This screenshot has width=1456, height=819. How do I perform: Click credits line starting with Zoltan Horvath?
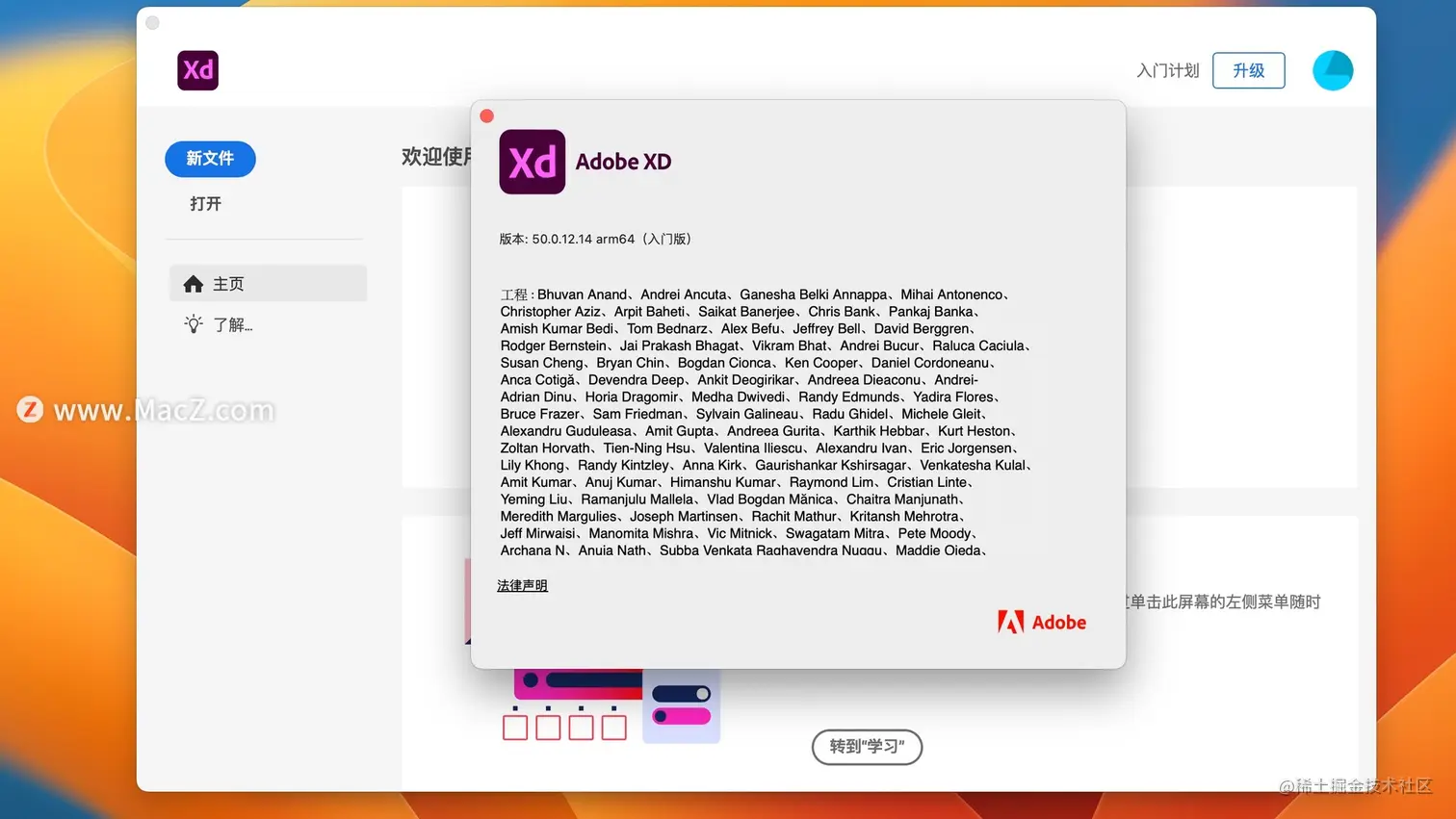760,448
